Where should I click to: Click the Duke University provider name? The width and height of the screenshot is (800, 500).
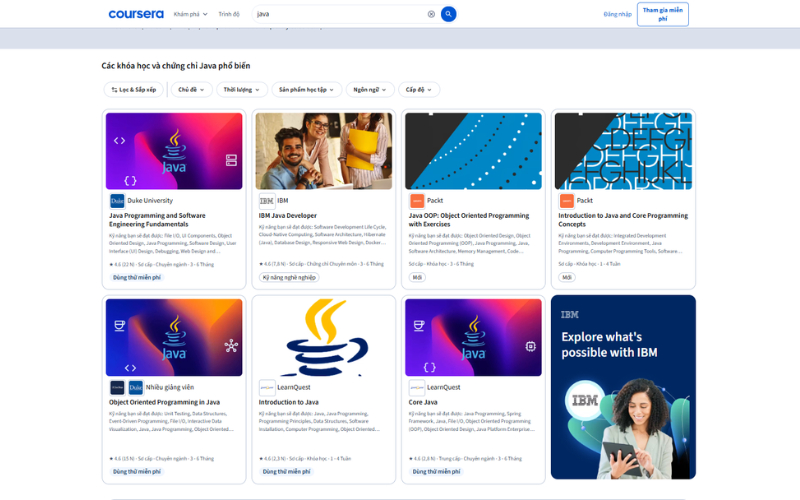pyautogui.click(x=150, y=201)
